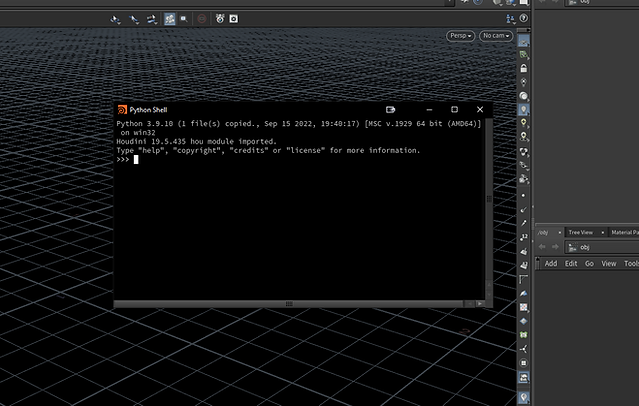Toggle the bottom highlighted light bulb icon
Viewport: 639px width, 406px height.
(x=524, y=397)
